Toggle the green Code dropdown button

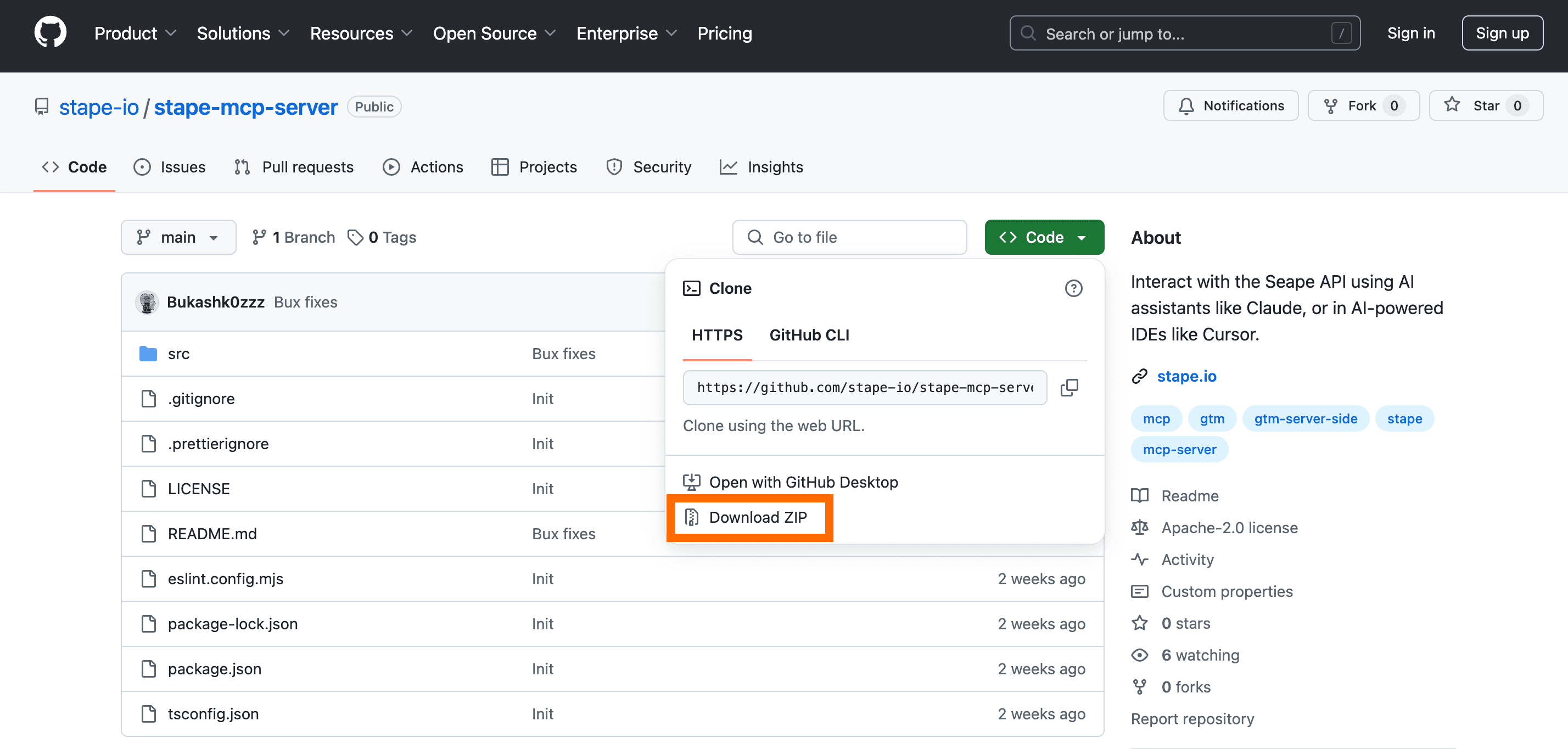[1044, 237]
